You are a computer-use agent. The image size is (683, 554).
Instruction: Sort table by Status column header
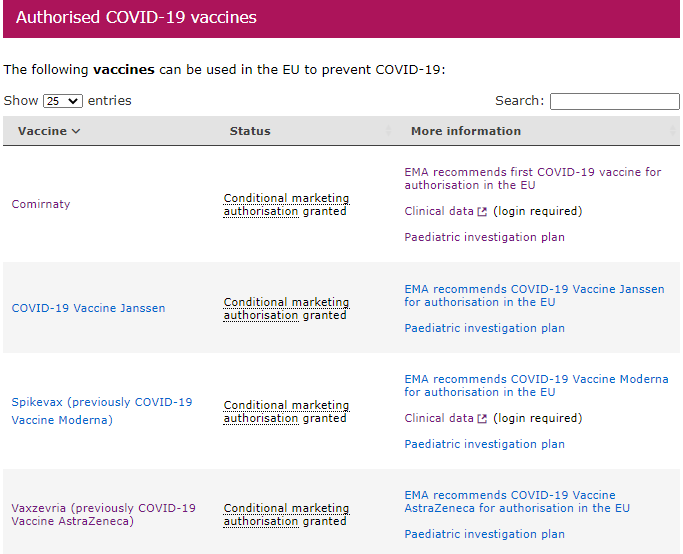[250, 131]
